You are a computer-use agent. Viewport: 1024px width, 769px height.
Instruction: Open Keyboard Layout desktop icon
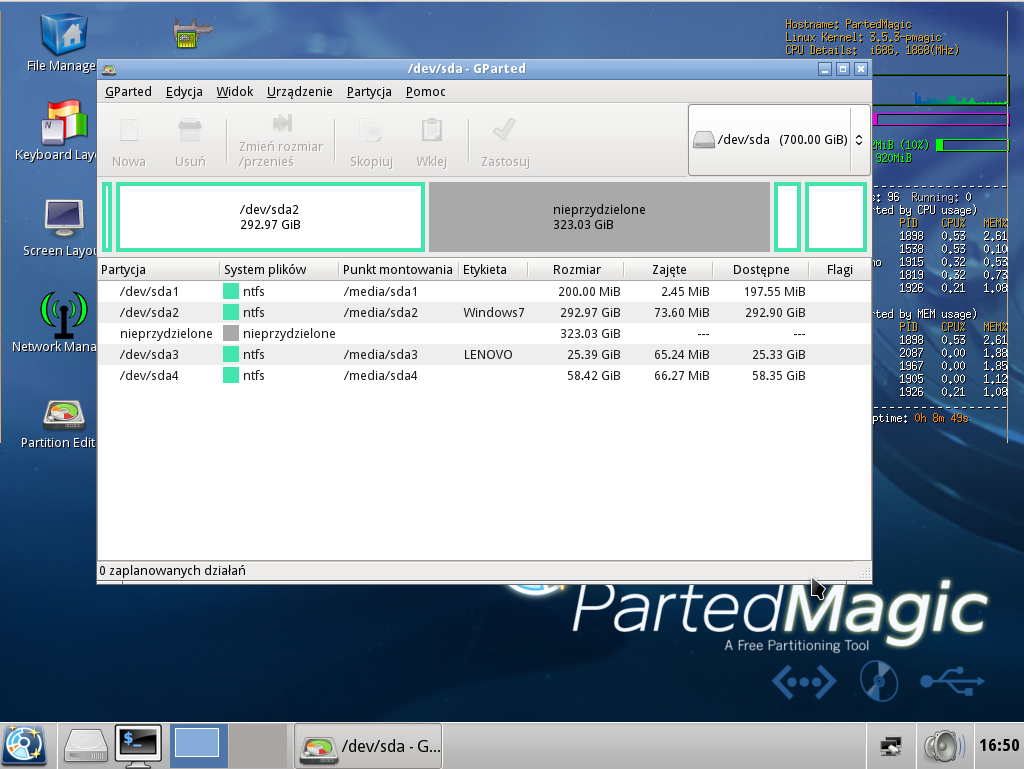pos(63,122)
